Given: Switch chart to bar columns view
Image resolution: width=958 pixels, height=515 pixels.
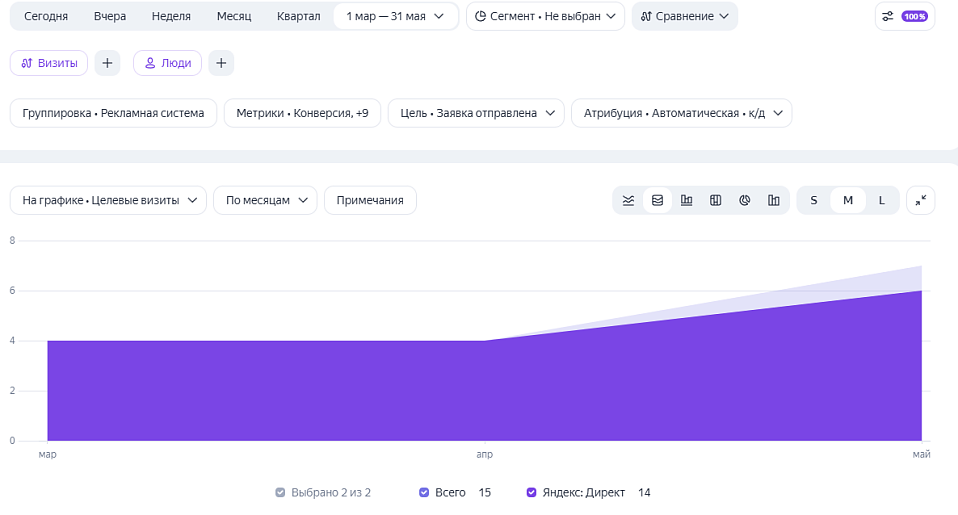Looking at the screenshot, I should (687, 200).
